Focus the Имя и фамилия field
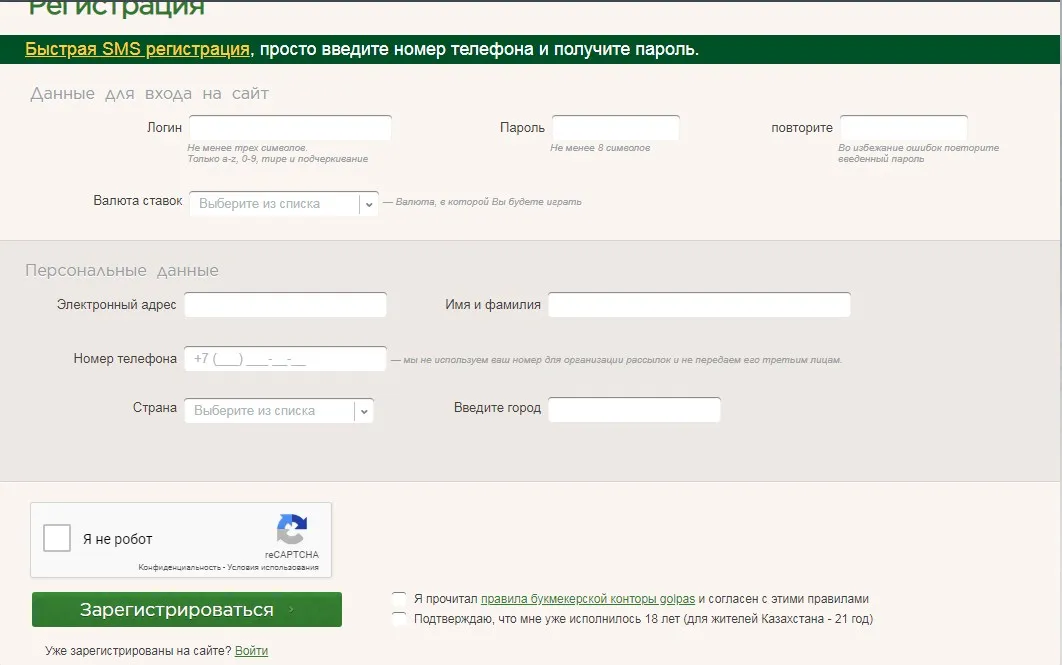This screenshot has height=665, width=1062. (699, 305)
